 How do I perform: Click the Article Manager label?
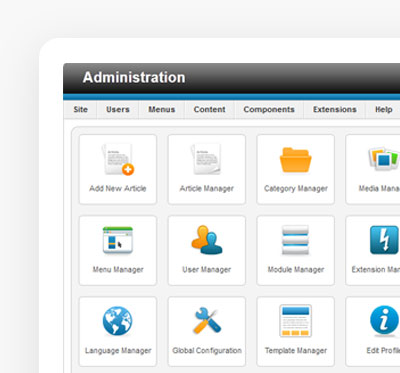pos(207,189)
